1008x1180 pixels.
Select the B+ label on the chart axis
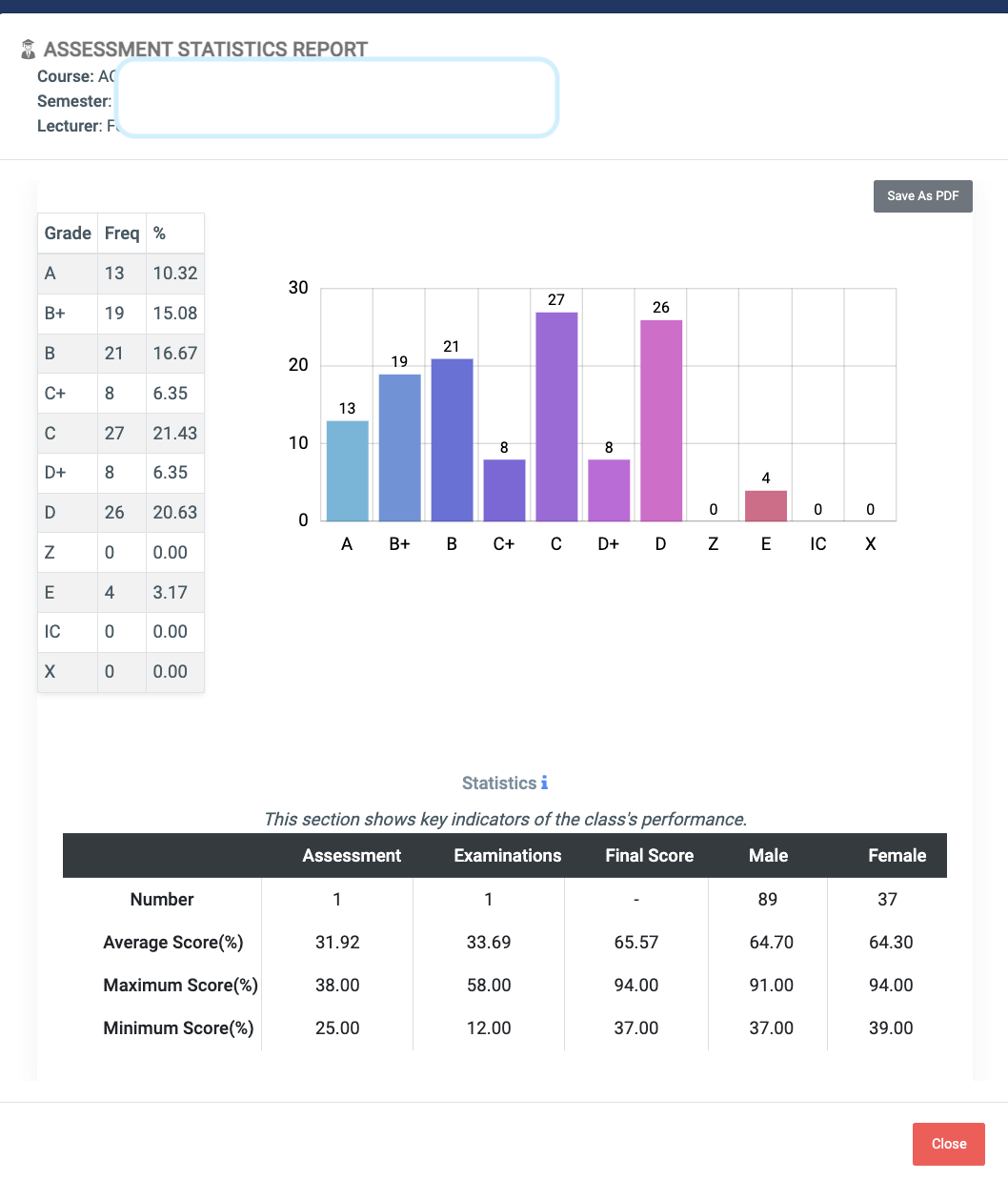click(x=398, y=543)
